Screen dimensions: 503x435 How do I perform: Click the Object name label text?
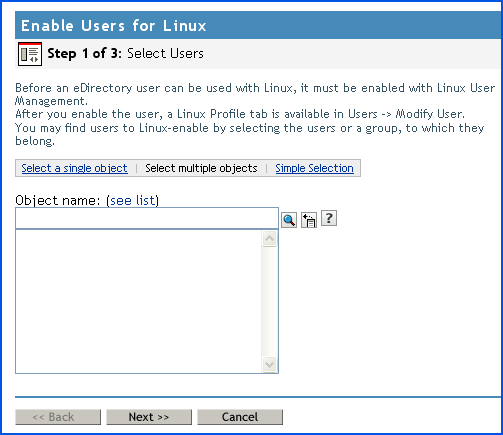pyautogui.click(x=58, y=200)
